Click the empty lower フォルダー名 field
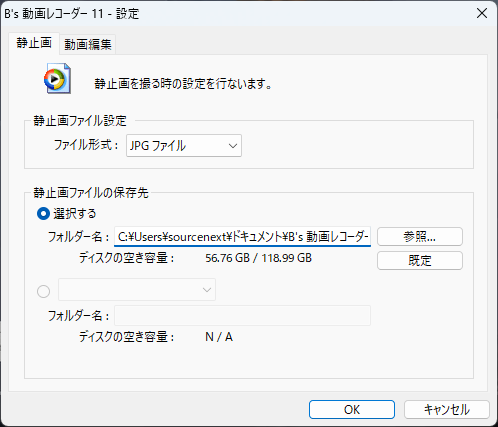The height and width of the screenshot is (427, 498). coord(242,315)
